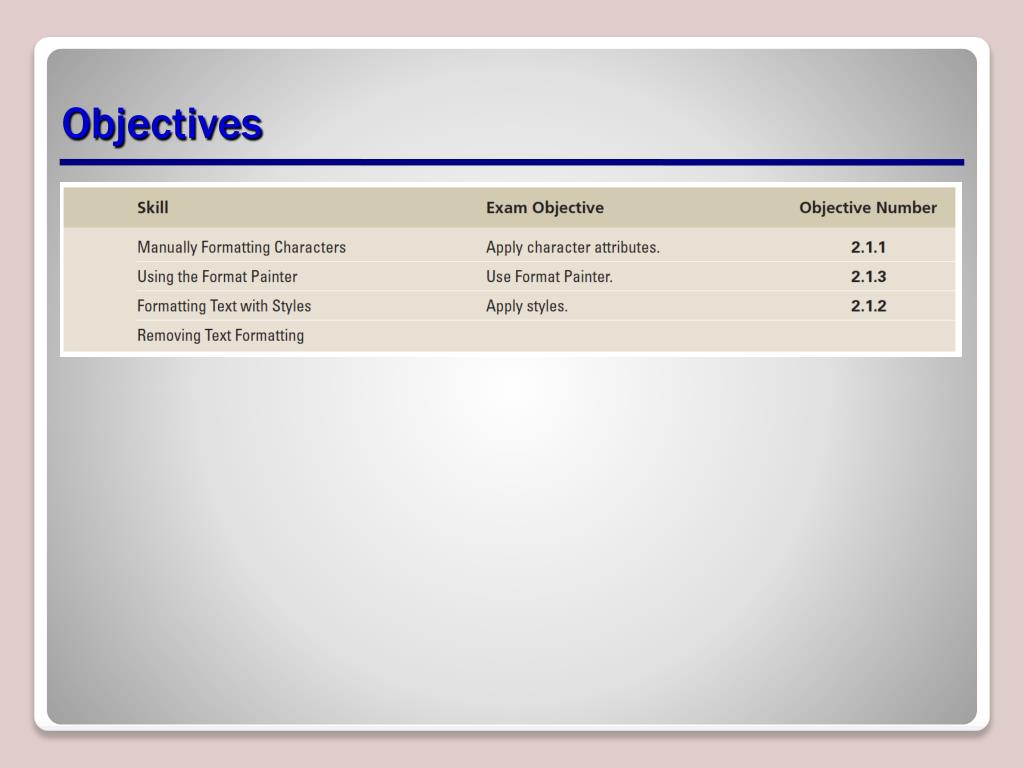
Task: Select the Exam Objective column header
Action: pos(545,208)
